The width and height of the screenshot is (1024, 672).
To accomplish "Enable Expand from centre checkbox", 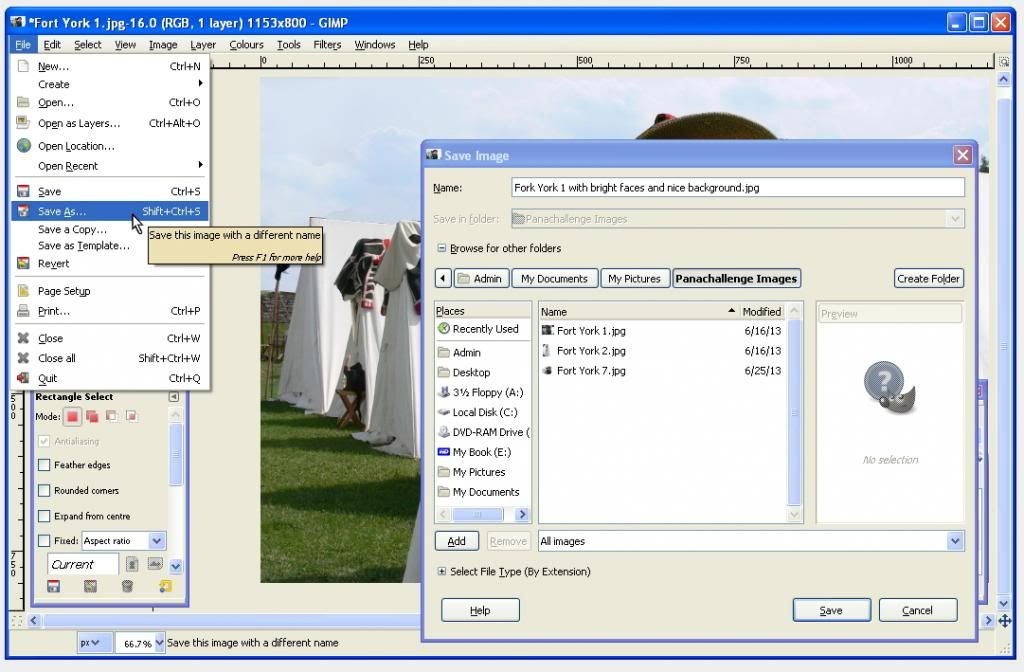I will point(44,516).
